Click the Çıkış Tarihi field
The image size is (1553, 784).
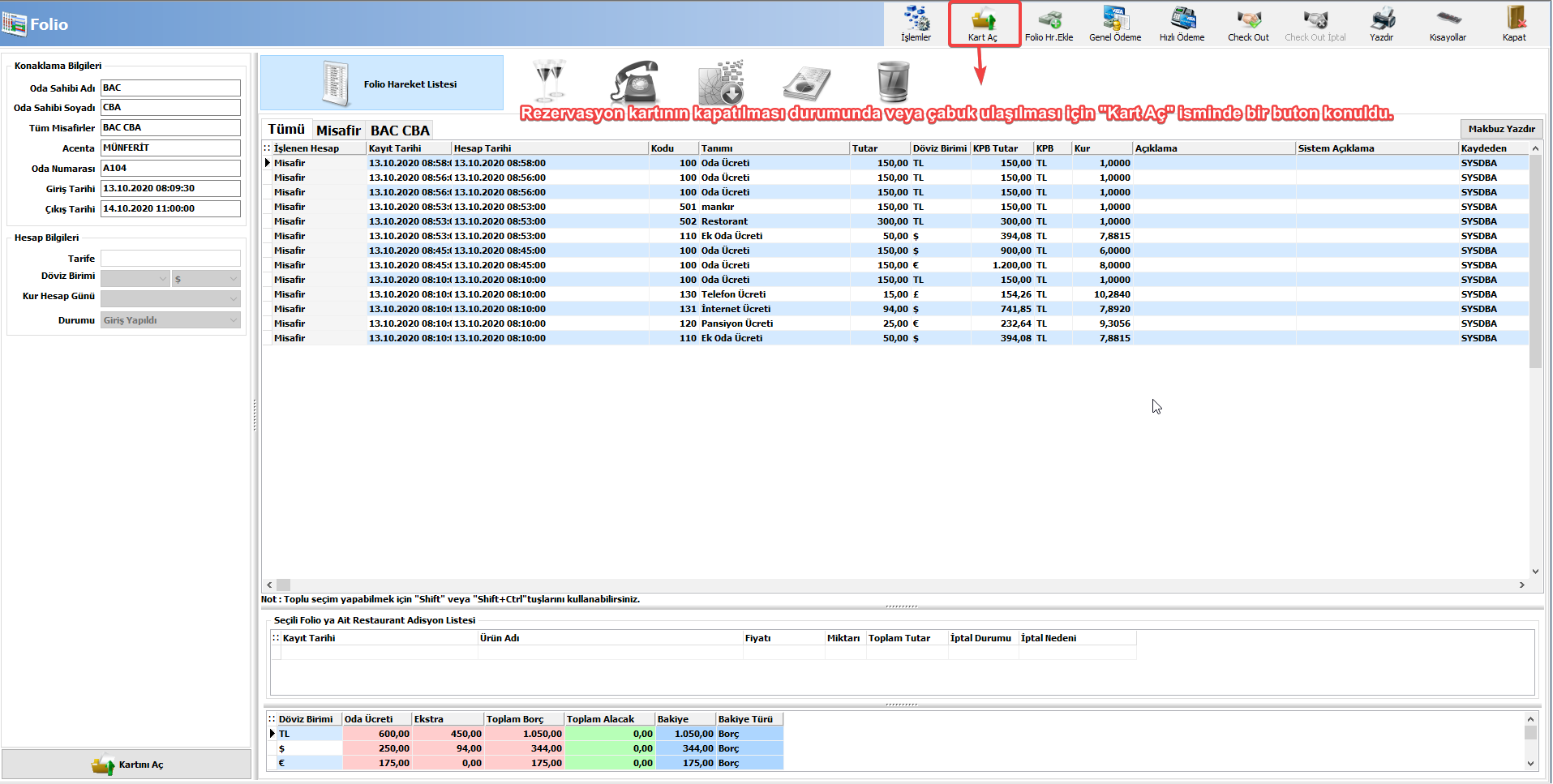click(x=170, y=208)
